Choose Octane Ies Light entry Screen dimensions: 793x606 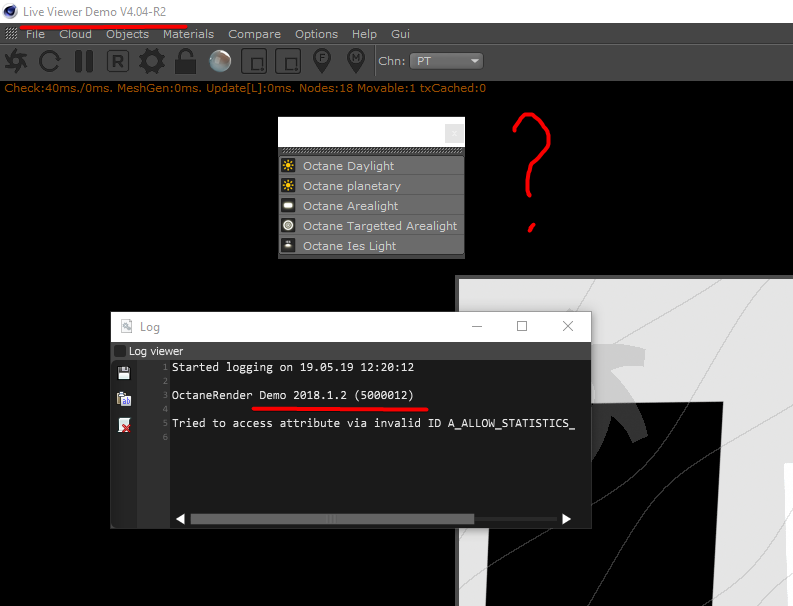click(371, 246)
